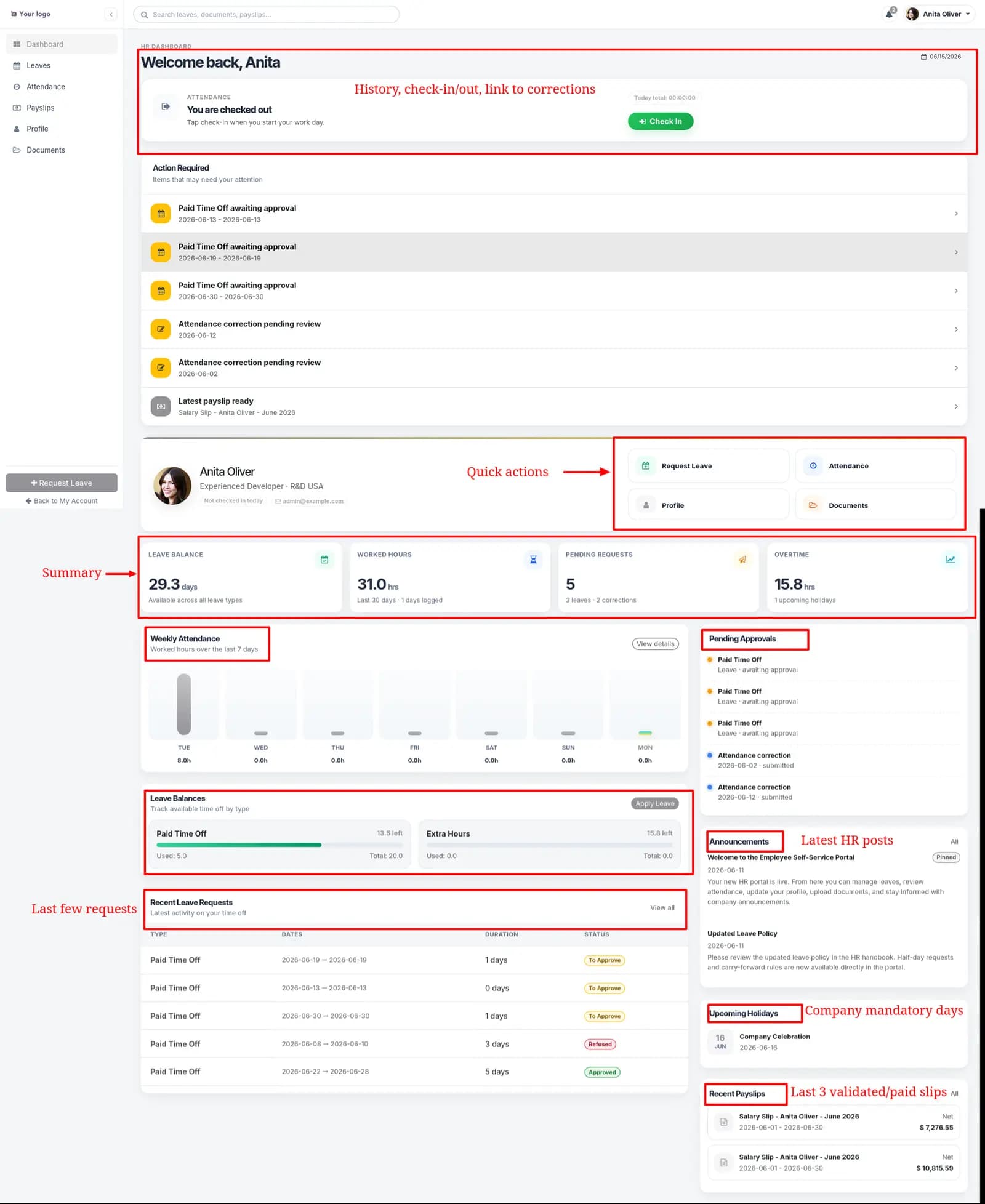Click the Request Leave sidebar button

(x=62, y=483)
